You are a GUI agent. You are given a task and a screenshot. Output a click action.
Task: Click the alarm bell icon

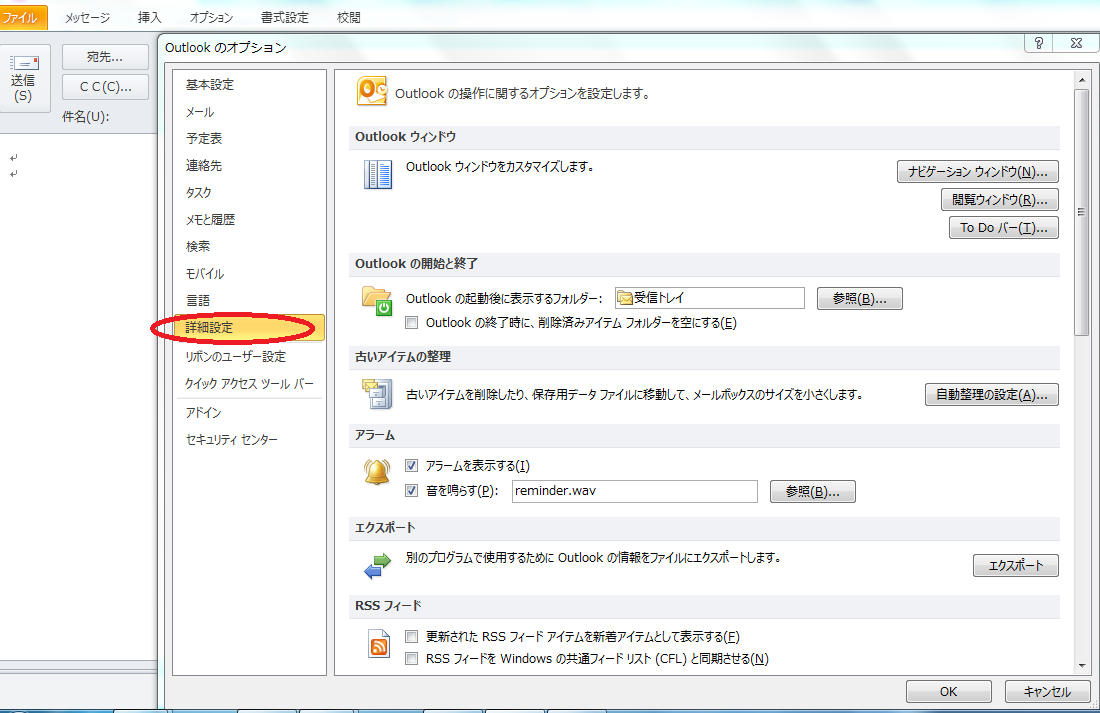[x=377, y=472]
